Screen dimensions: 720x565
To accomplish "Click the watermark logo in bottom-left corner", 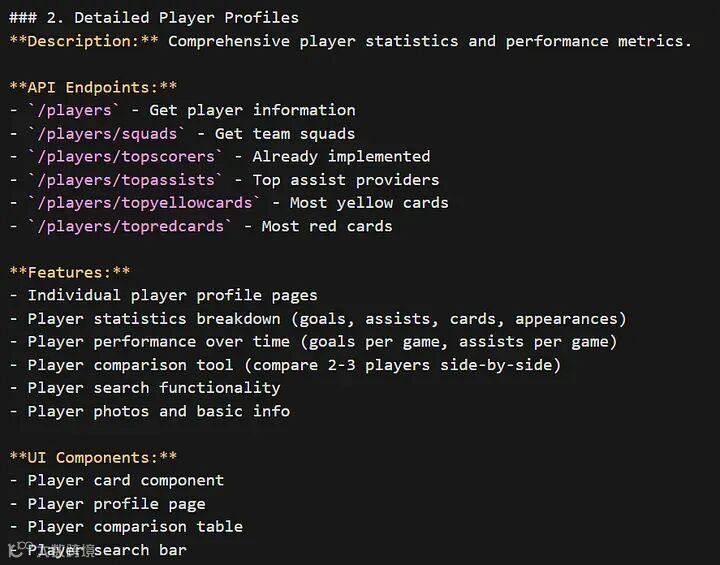I will (17, 550).
